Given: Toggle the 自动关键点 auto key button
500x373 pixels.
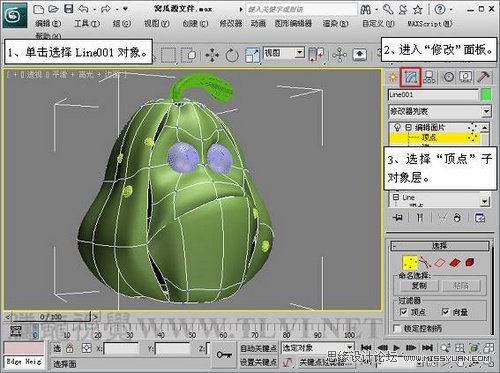Looking at the screenshot, I should point(258,348).
